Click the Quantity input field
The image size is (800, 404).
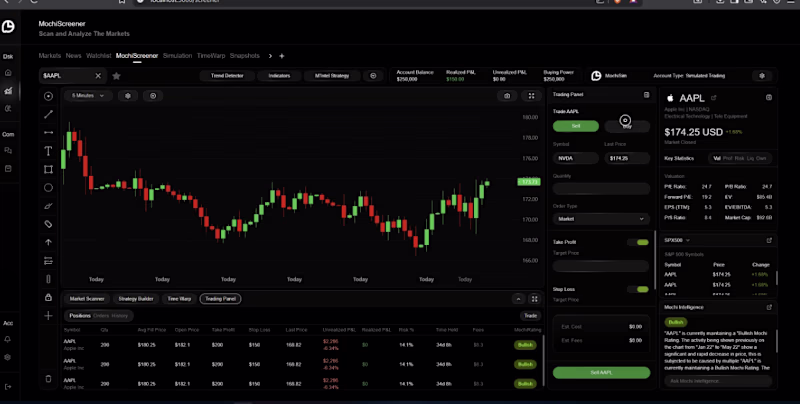point(601,189)
